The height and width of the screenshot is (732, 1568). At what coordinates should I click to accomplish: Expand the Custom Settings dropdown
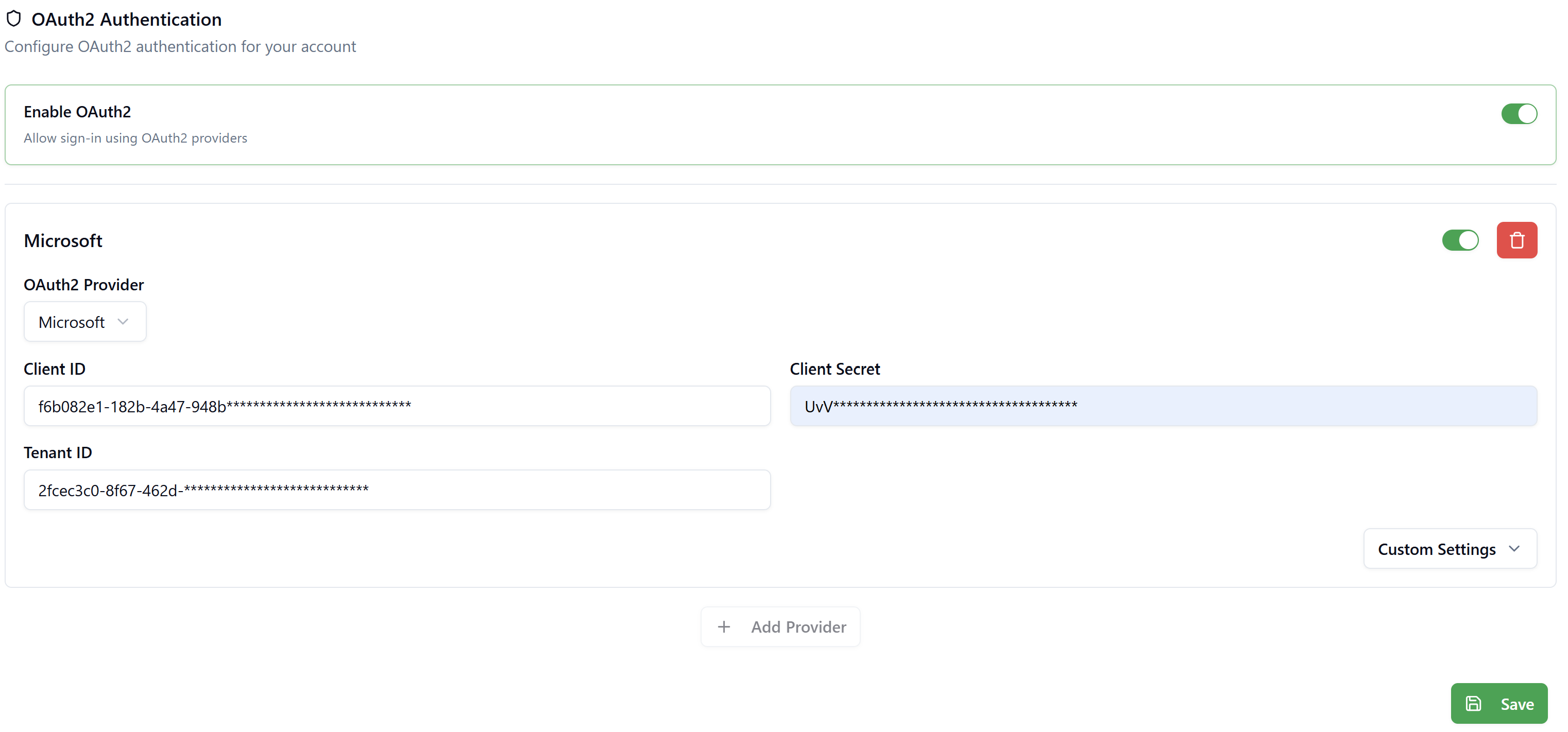tap(1450, 549)
